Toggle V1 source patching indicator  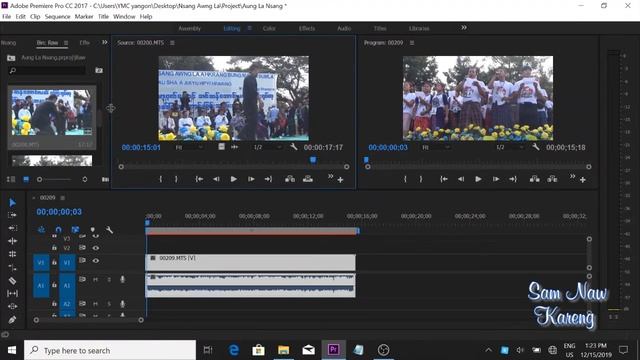coord(41,263)
